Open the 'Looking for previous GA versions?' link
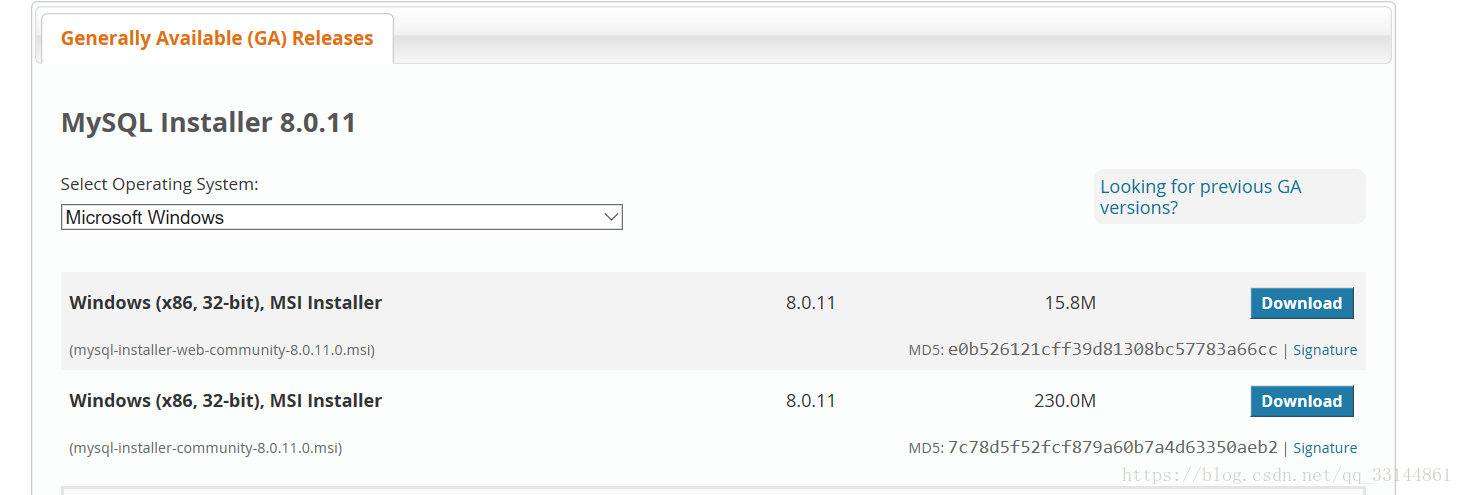The width and height of the screenshot is (1463, 495). 1200,197
